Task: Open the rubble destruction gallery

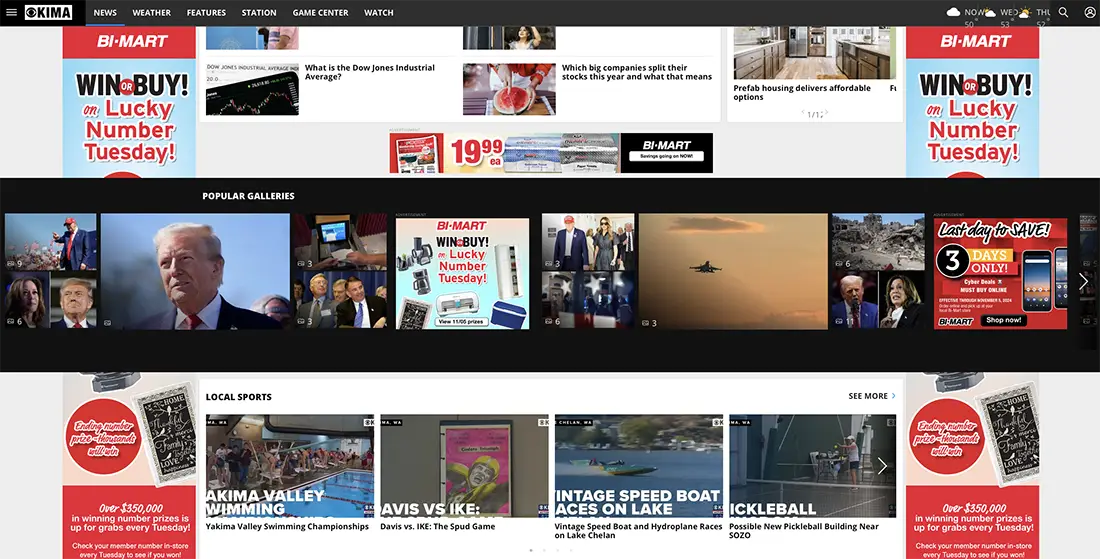Action: click(878, 242)
